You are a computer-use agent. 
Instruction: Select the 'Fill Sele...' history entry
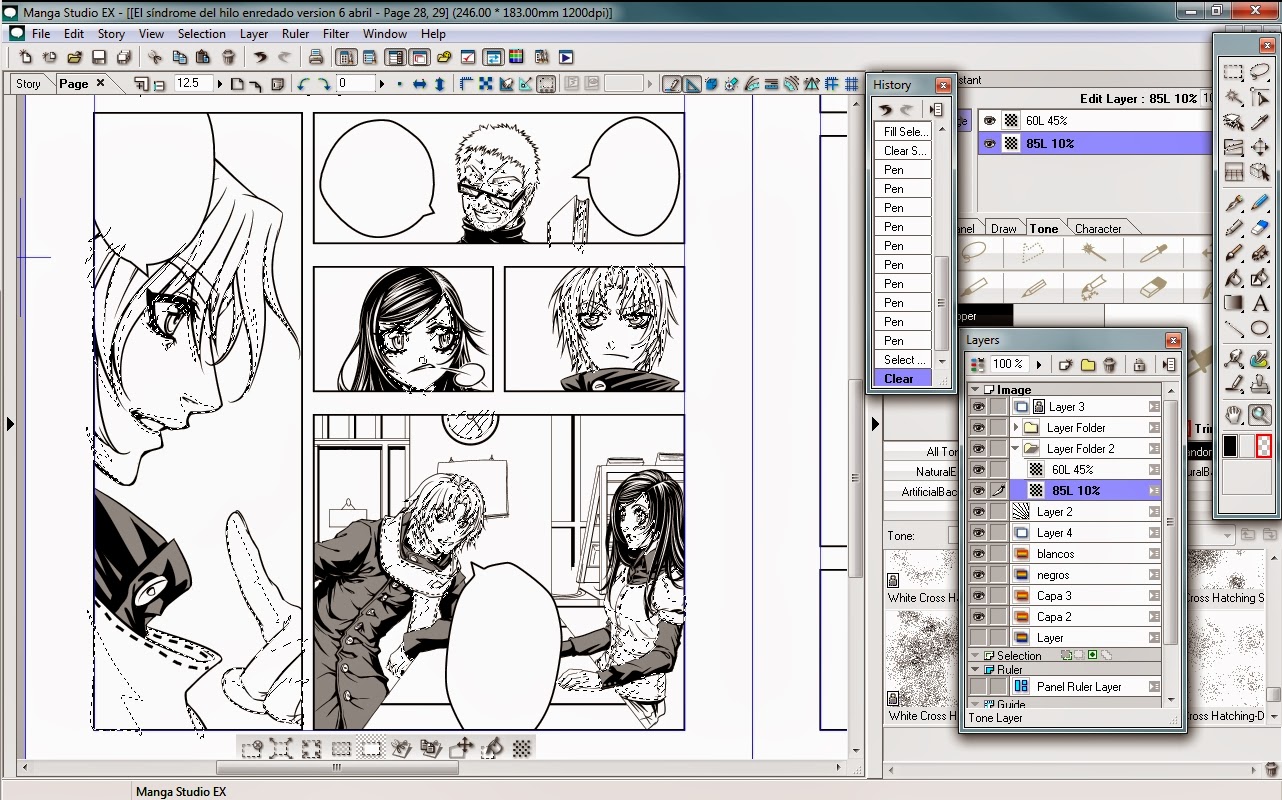[903, 132]
